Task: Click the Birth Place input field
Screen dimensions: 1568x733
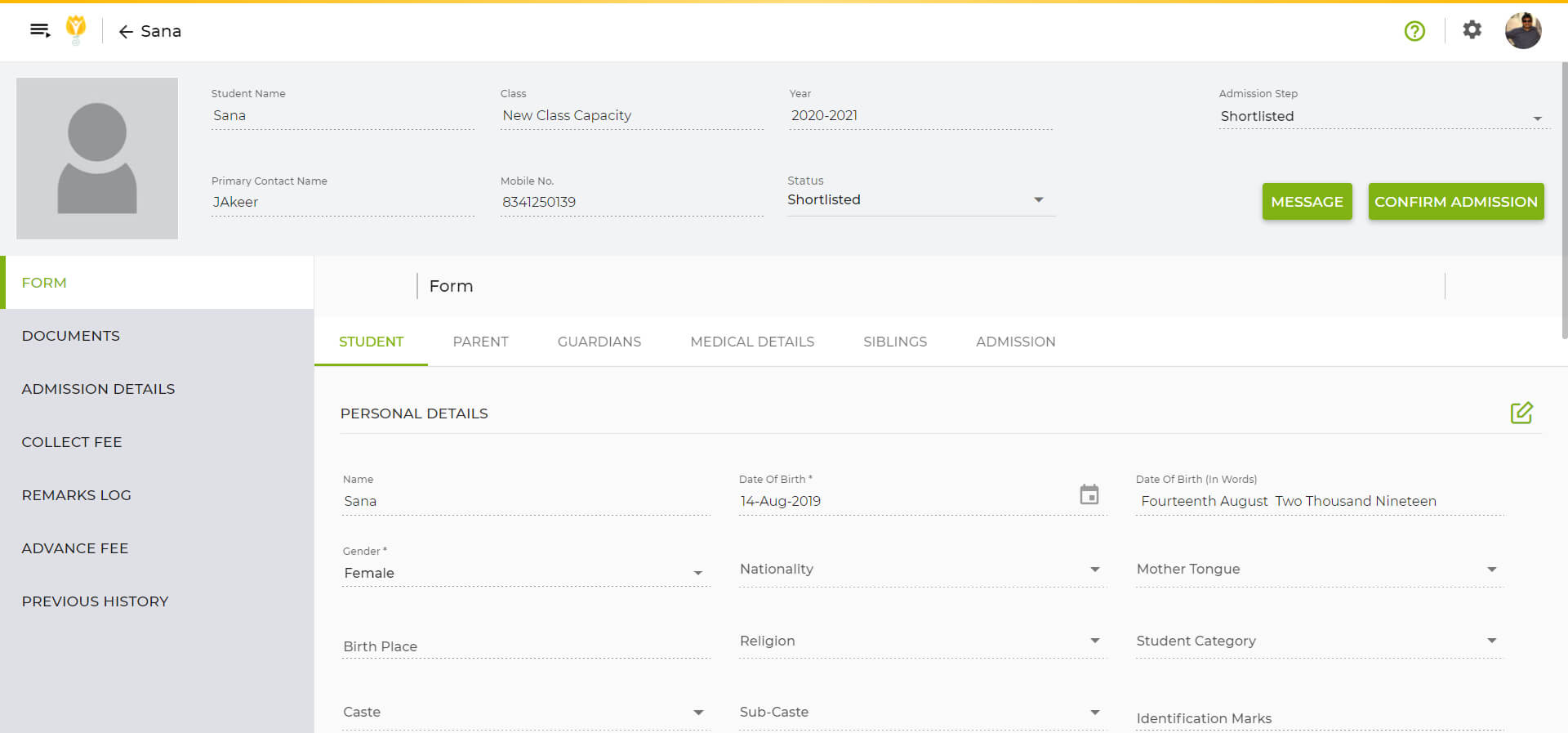Action: point(525,646)
